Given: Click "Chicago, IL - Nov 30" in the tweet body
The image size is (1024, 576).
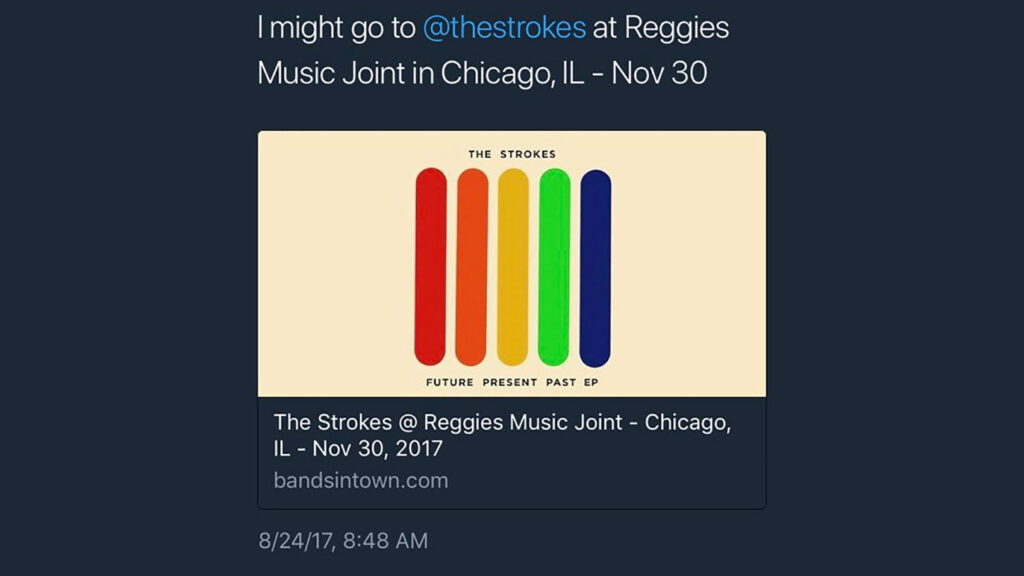Looking at the screenshot, I should pos(575,73).
